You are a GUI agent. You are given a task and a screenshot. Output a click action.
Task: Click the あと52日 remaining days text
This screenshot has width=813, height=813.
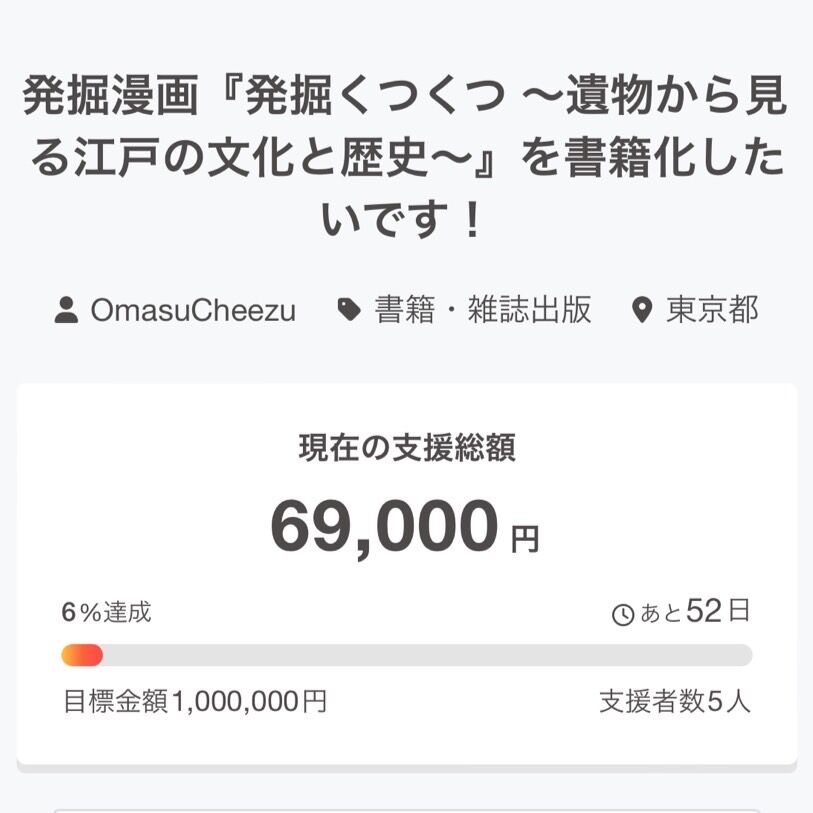[695, 612]
